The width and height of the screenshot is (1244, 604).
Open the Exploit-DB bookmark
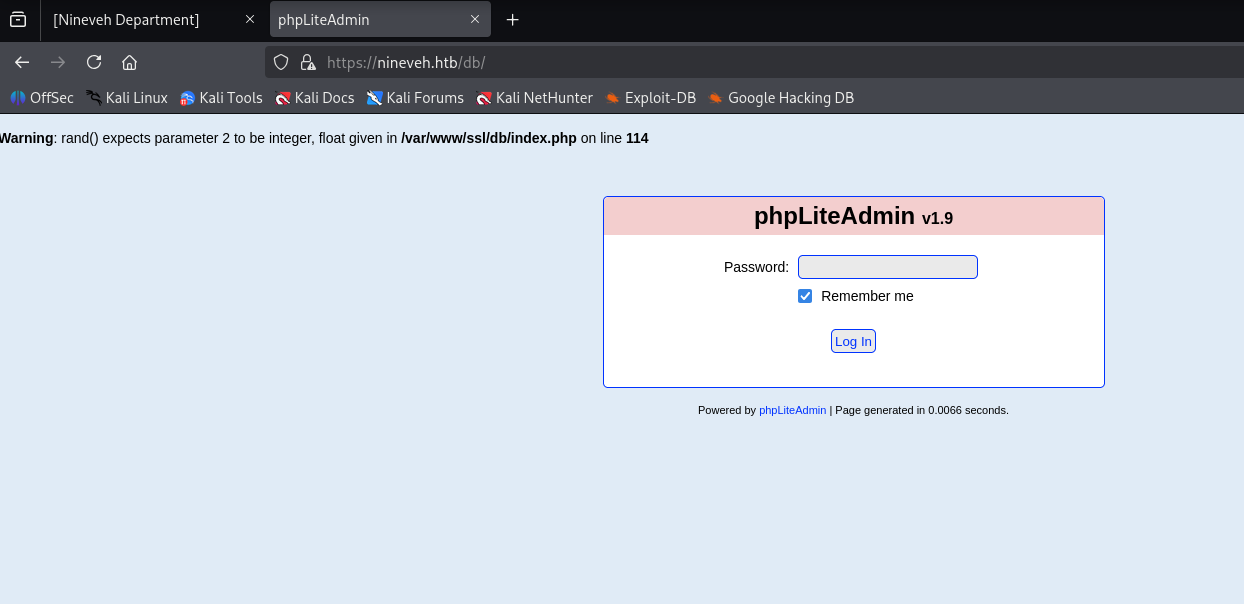click(x=651, y=98)
